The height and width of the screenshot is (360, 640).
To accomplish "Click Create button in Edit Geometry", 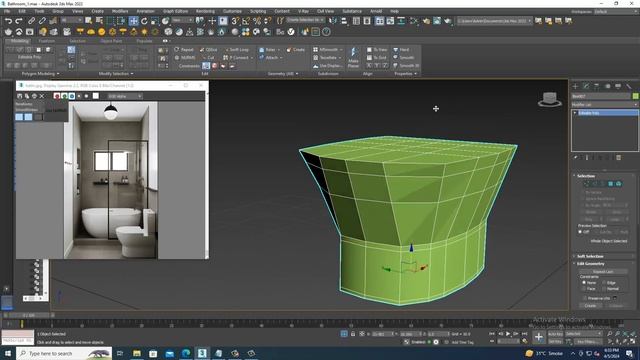I will pos(590,306).
